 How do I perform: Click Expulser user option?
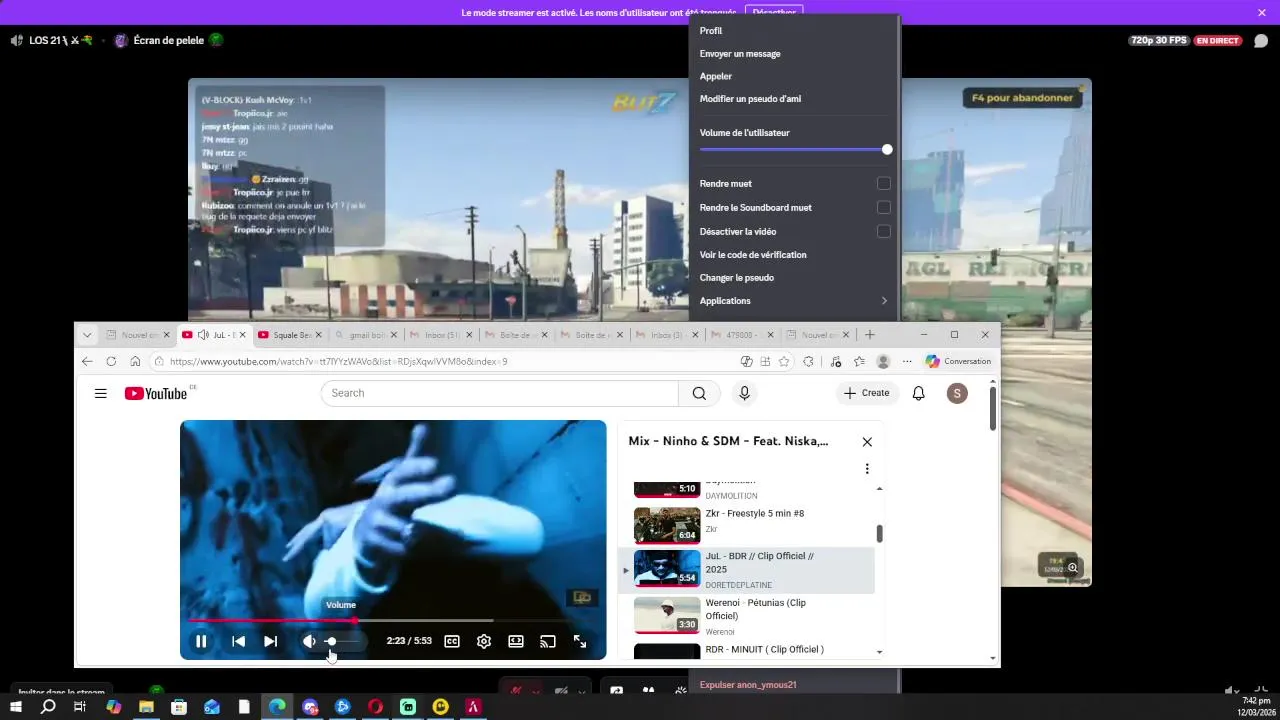(x=795, y=685)
